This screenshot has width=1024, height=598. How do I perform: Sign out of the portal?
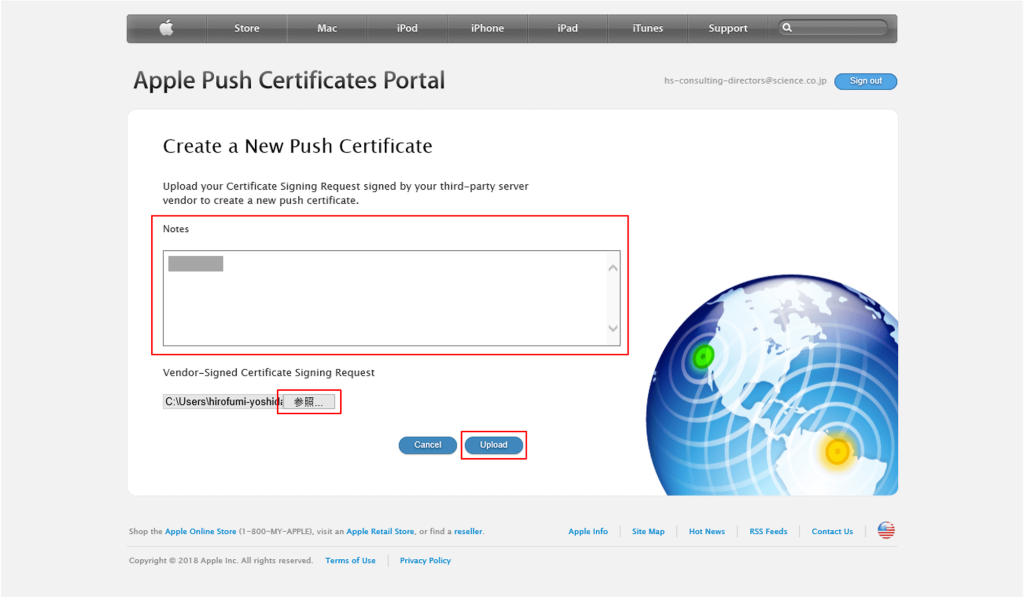865,81
